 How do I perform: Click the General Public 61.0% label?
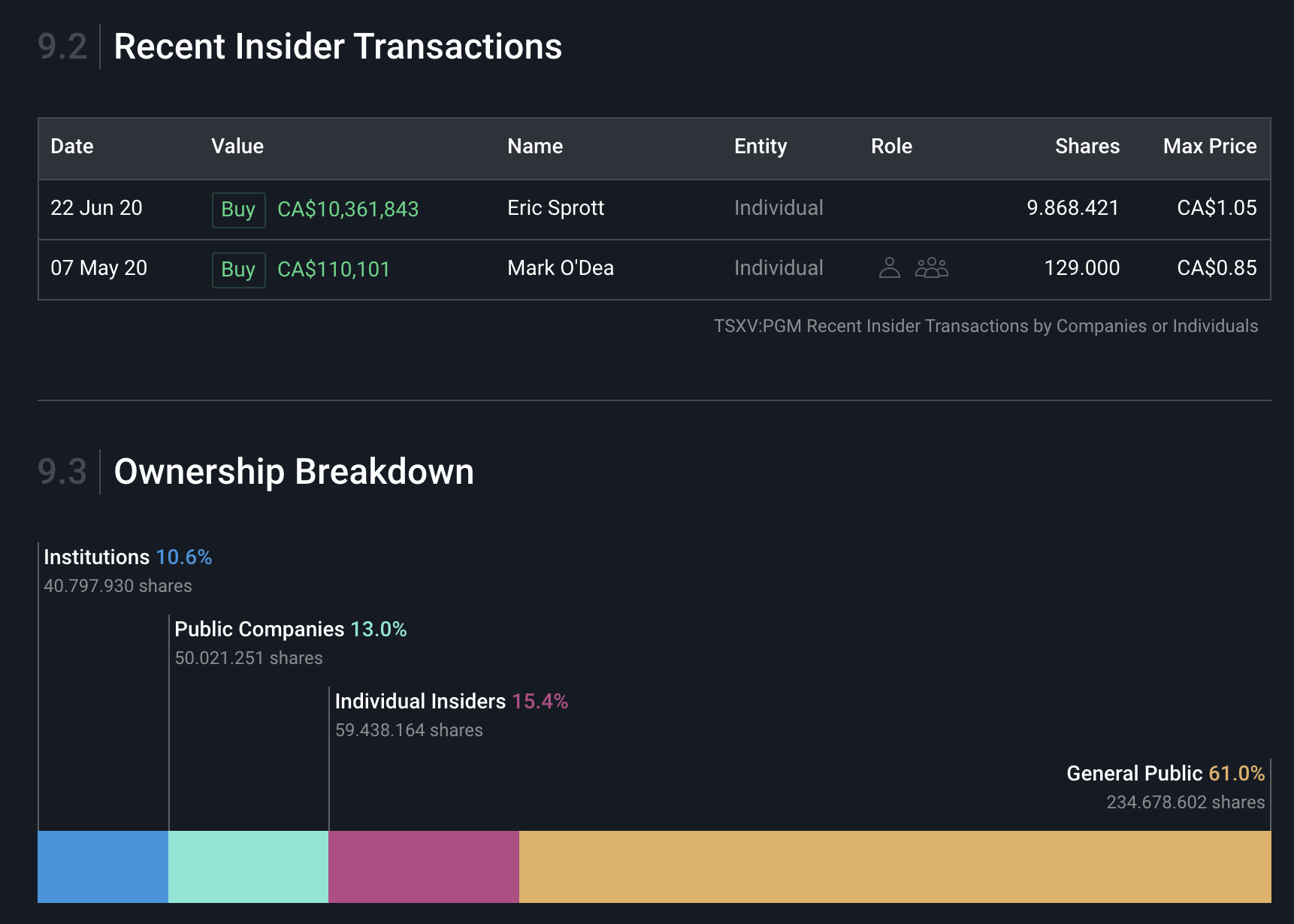pos(1166,774)
